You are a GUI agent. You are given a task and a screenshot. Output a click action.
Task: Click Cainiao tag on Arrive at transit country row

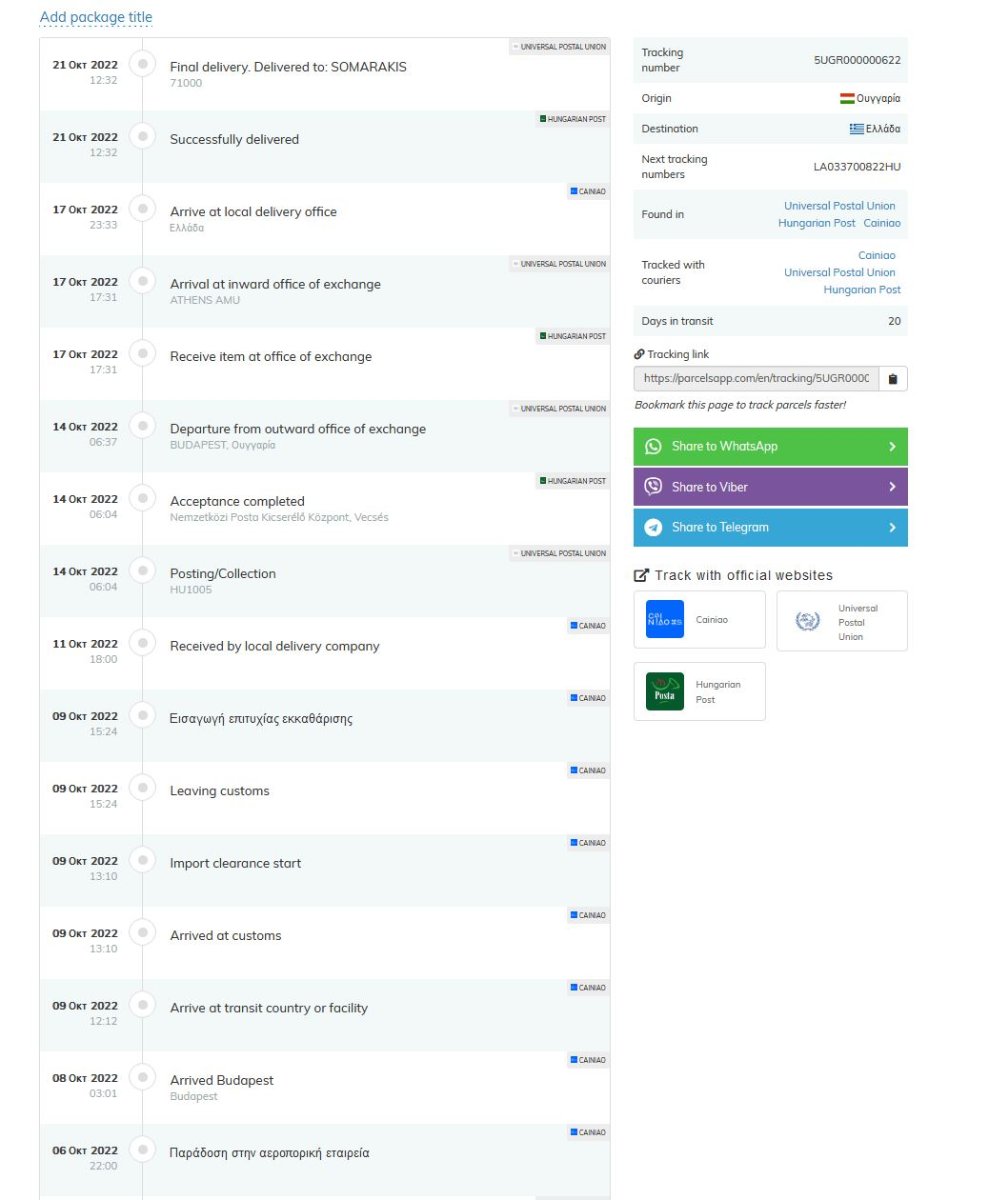pyautogui.click(x=588, y=988)
